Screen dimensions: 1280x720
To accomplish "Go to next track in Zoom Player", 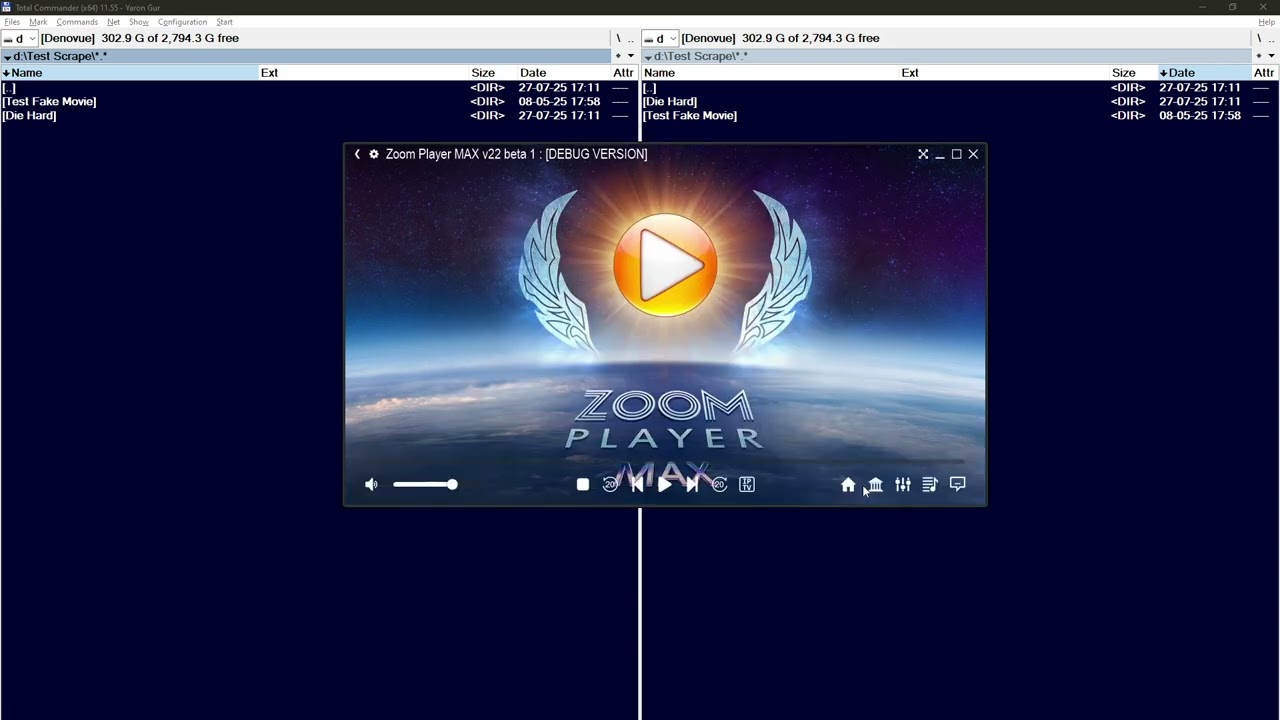I will [691, 484].
